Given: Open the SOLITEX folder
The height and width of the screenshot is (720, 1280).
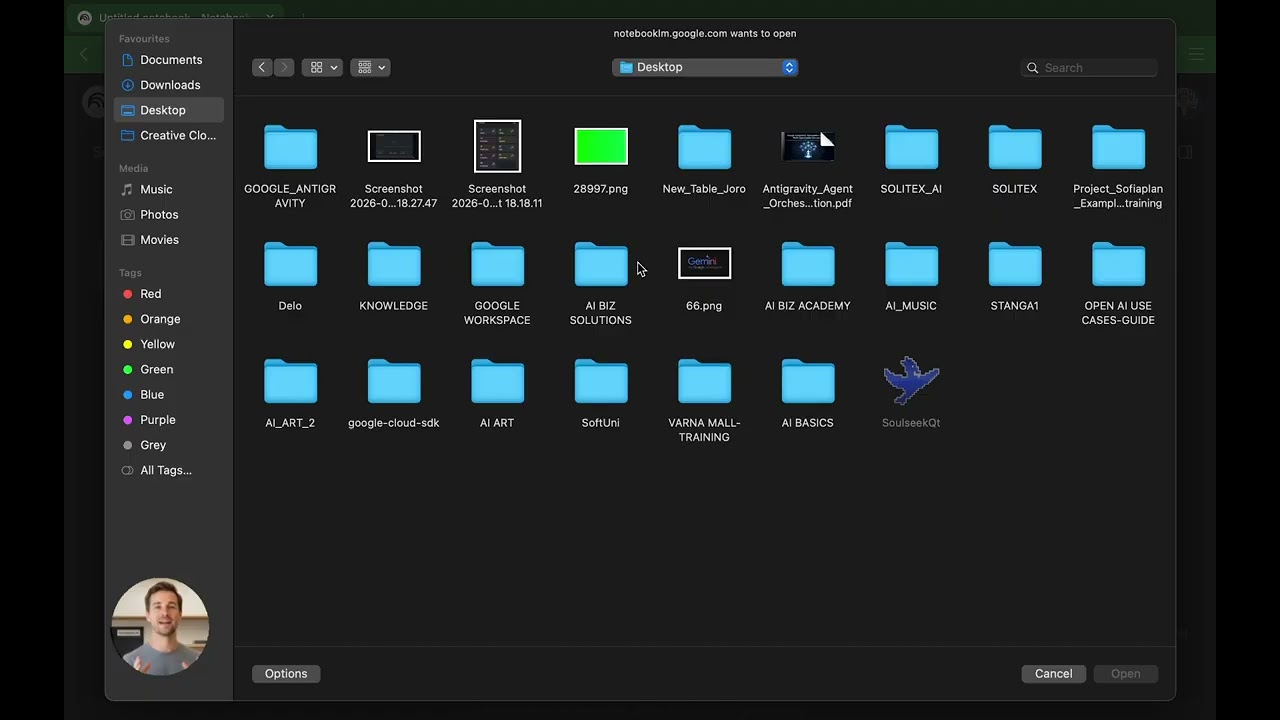Looking at the screenshot, I should 1015,148.
